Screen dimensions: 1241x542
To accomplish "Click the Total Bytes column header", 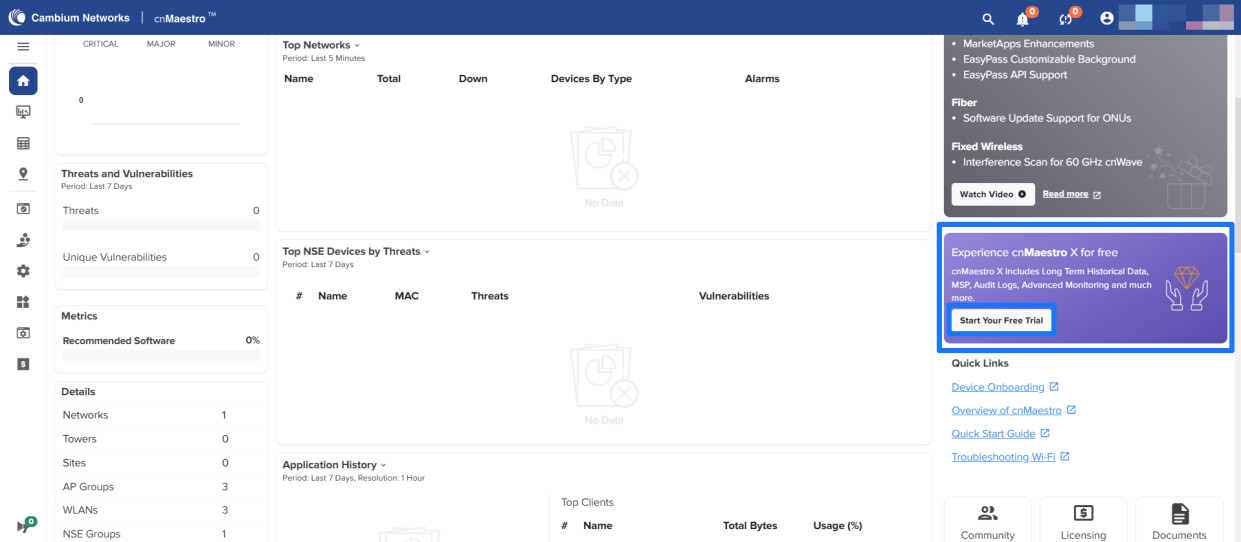I will [750, 526].
